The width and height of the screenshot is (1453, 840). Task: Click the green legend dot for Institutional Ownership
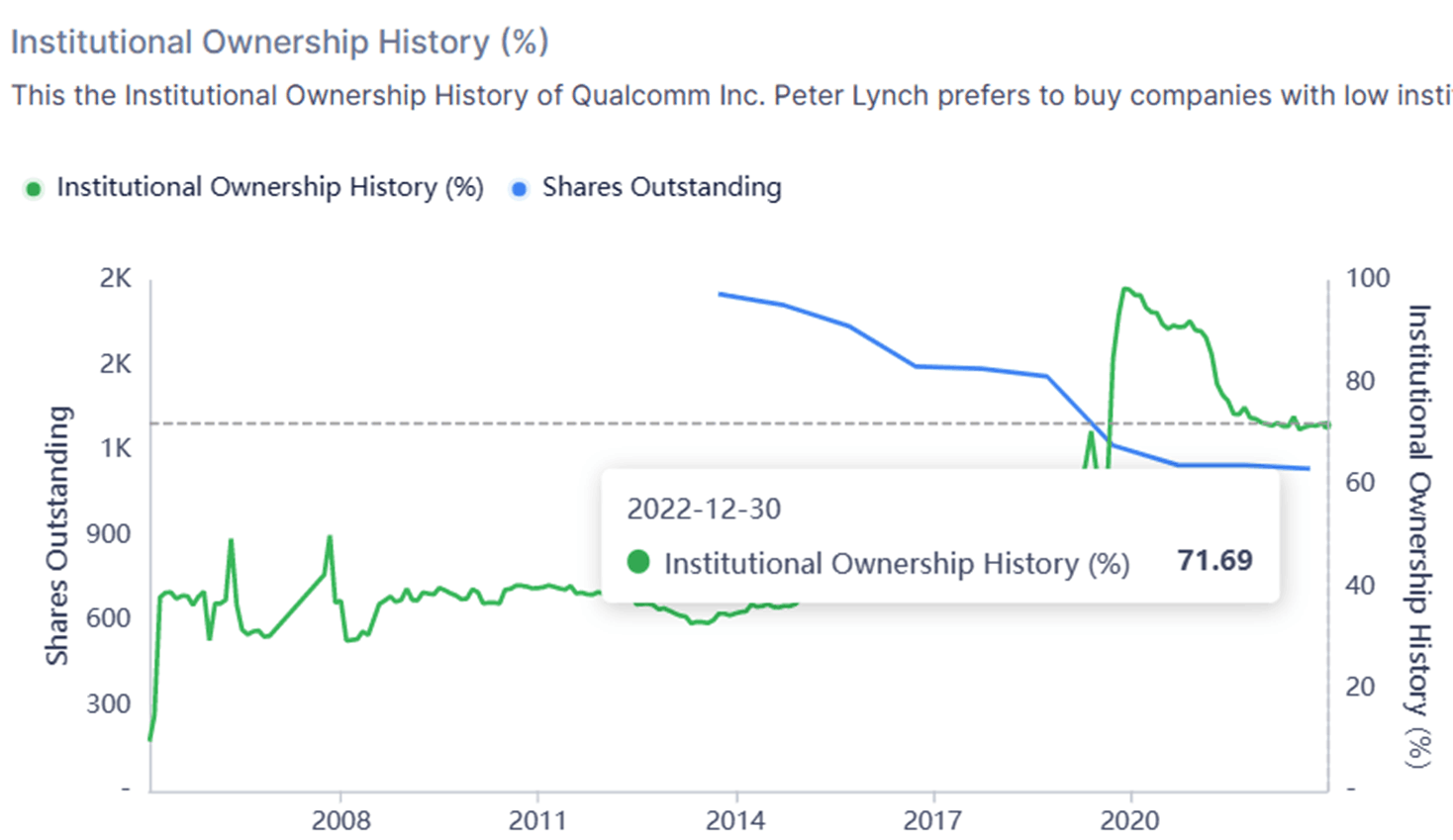click(x=34, y=188)
